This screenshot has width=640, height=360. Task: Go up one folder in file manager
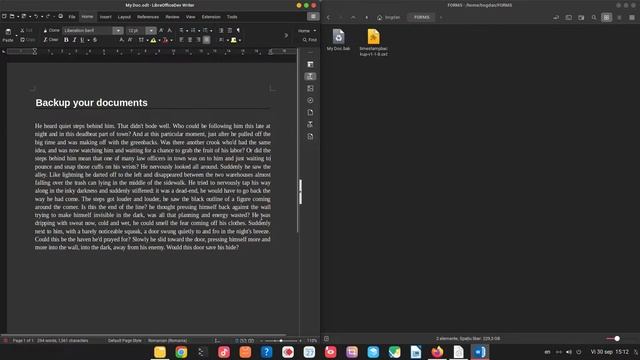click(x=353, y=18)
